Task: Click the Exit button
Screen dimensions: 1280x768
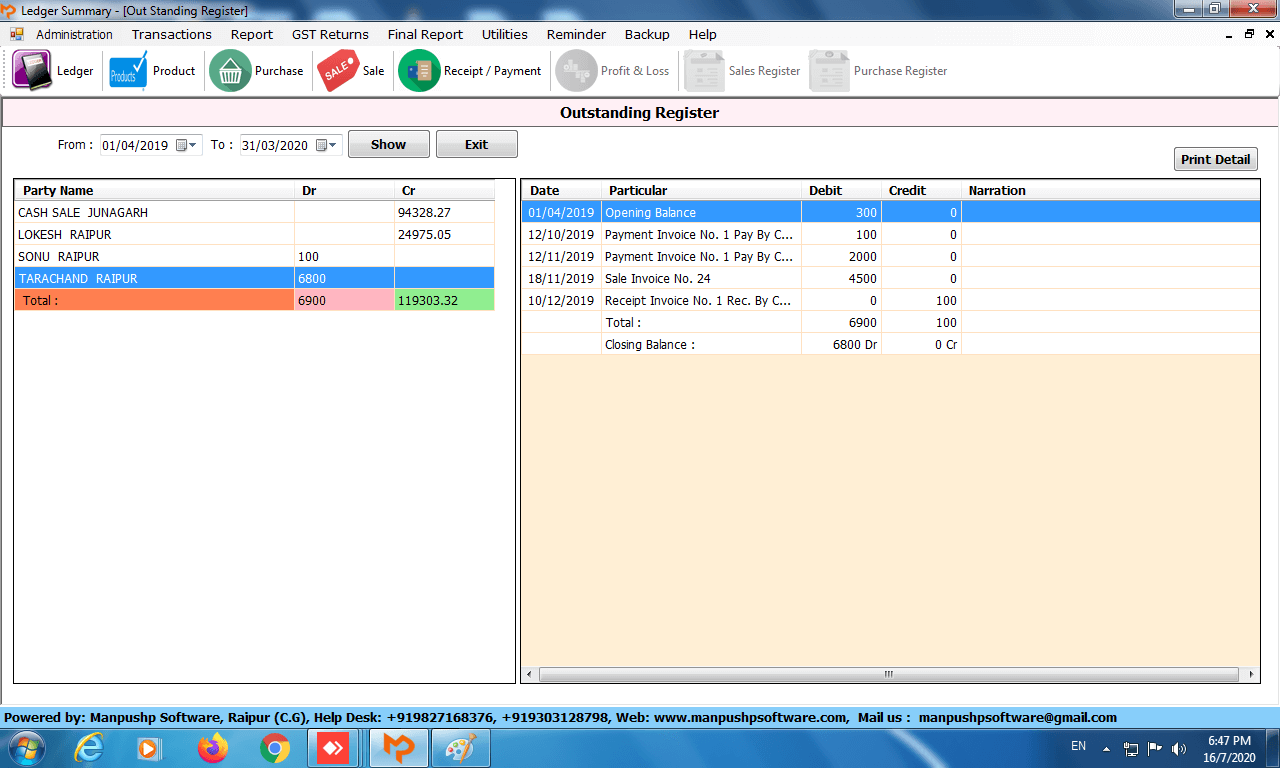Action: 477,144
